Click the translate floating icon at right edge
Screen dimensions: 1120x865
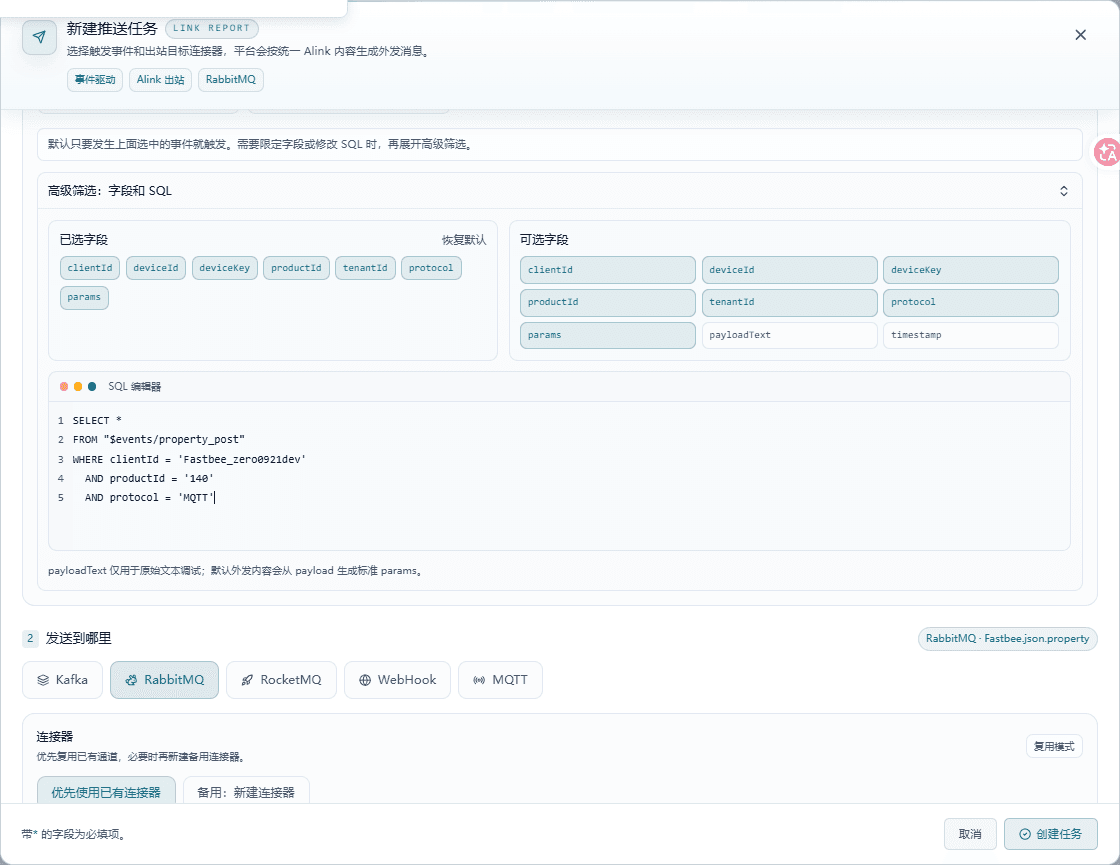click(x=1108, y=151)
